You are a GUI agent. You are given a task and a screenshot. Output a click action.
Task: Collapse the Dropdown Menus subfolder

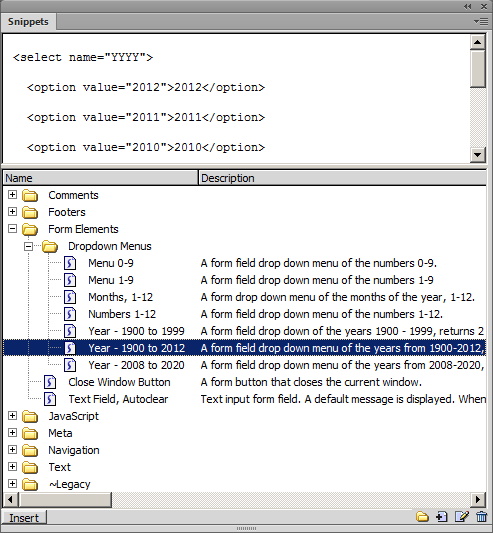pos(29,246)
